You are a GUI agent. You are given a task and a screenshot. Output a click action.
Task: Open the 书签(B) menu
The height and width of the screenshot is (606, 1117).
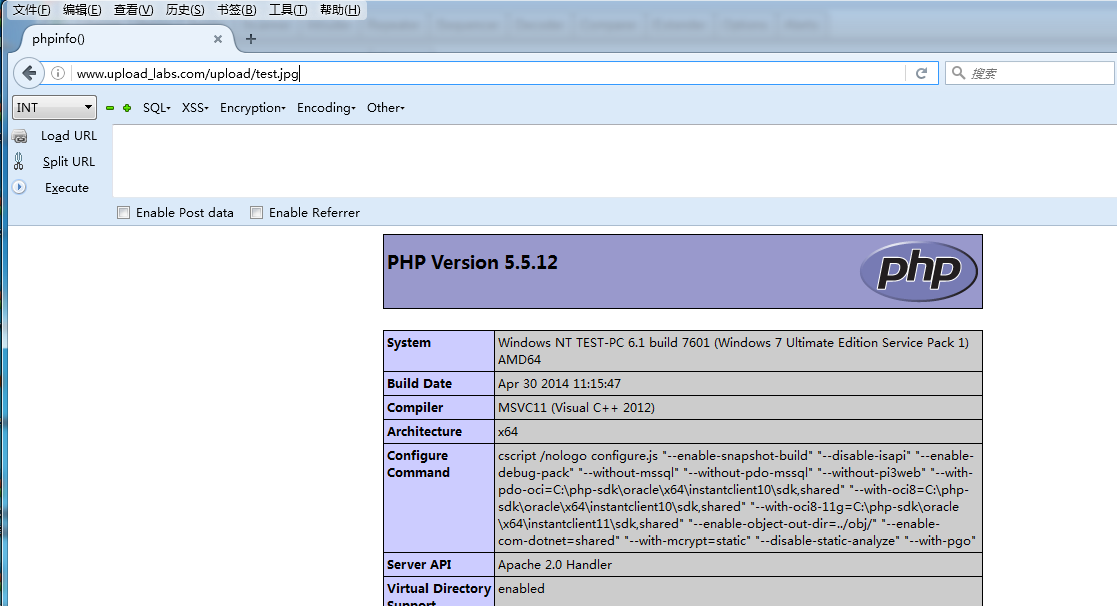[237, 10]
